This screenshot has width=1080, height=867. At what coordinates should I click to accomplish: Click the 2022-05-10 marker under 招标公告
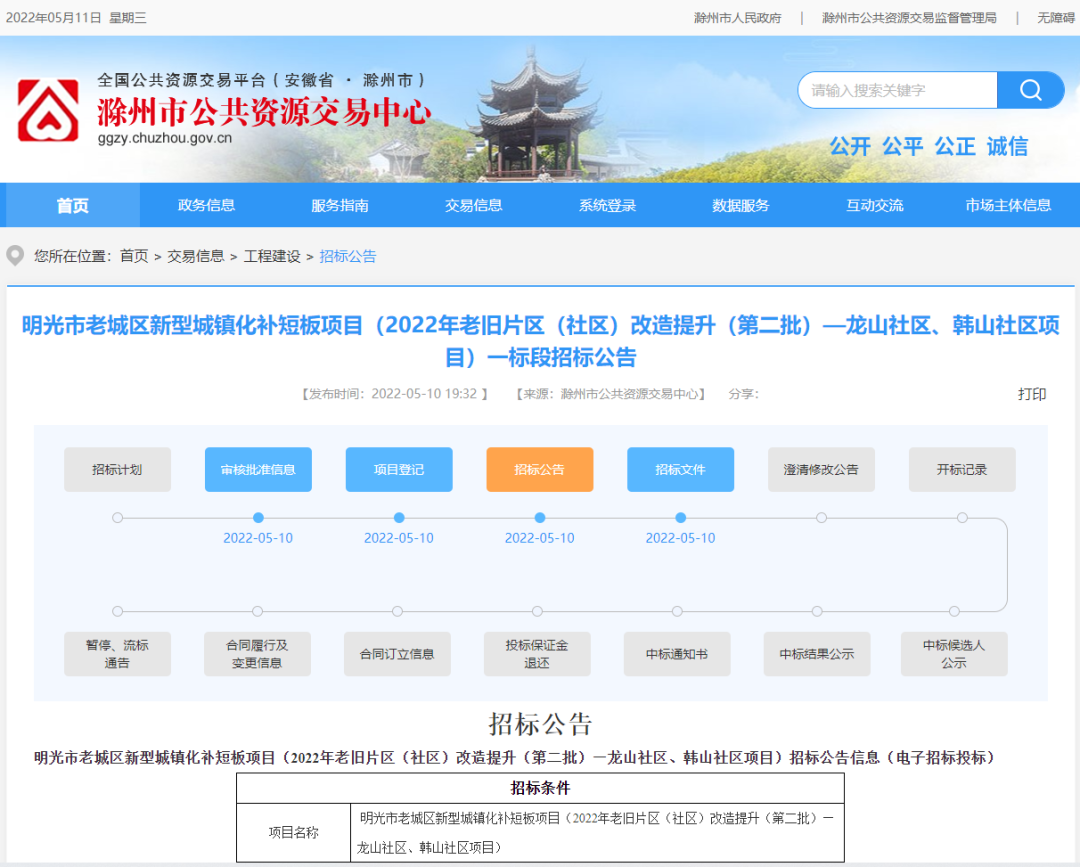pyautogui.click(x=539, y=537)
